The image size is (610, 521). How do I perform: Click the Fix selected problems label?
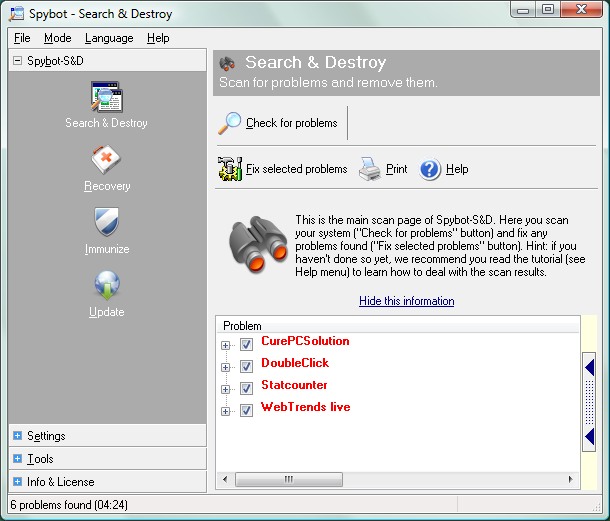tap(296, 169)
